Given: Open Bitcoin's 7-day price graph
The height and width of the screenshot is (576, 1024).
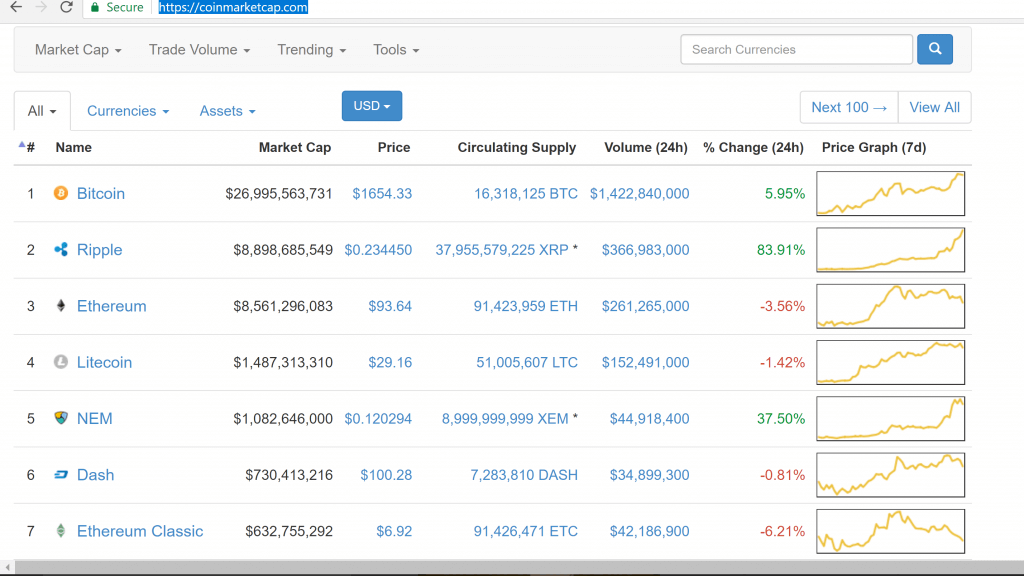Looking at the screenshot, I should (890, 193).
